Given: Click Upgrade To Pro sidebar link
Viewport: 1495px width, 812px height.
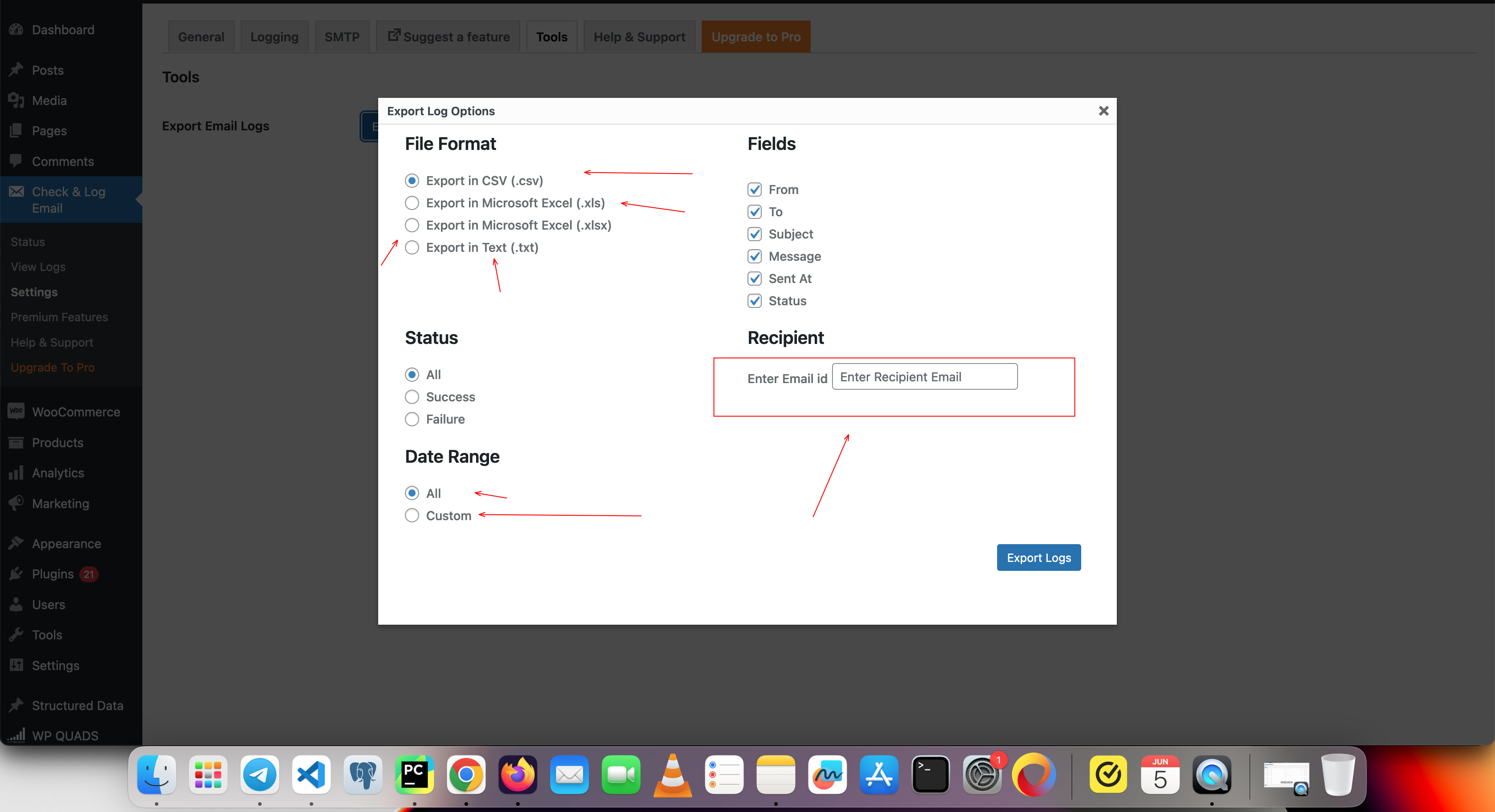Looking at the screenshot, I should (52, 368).
